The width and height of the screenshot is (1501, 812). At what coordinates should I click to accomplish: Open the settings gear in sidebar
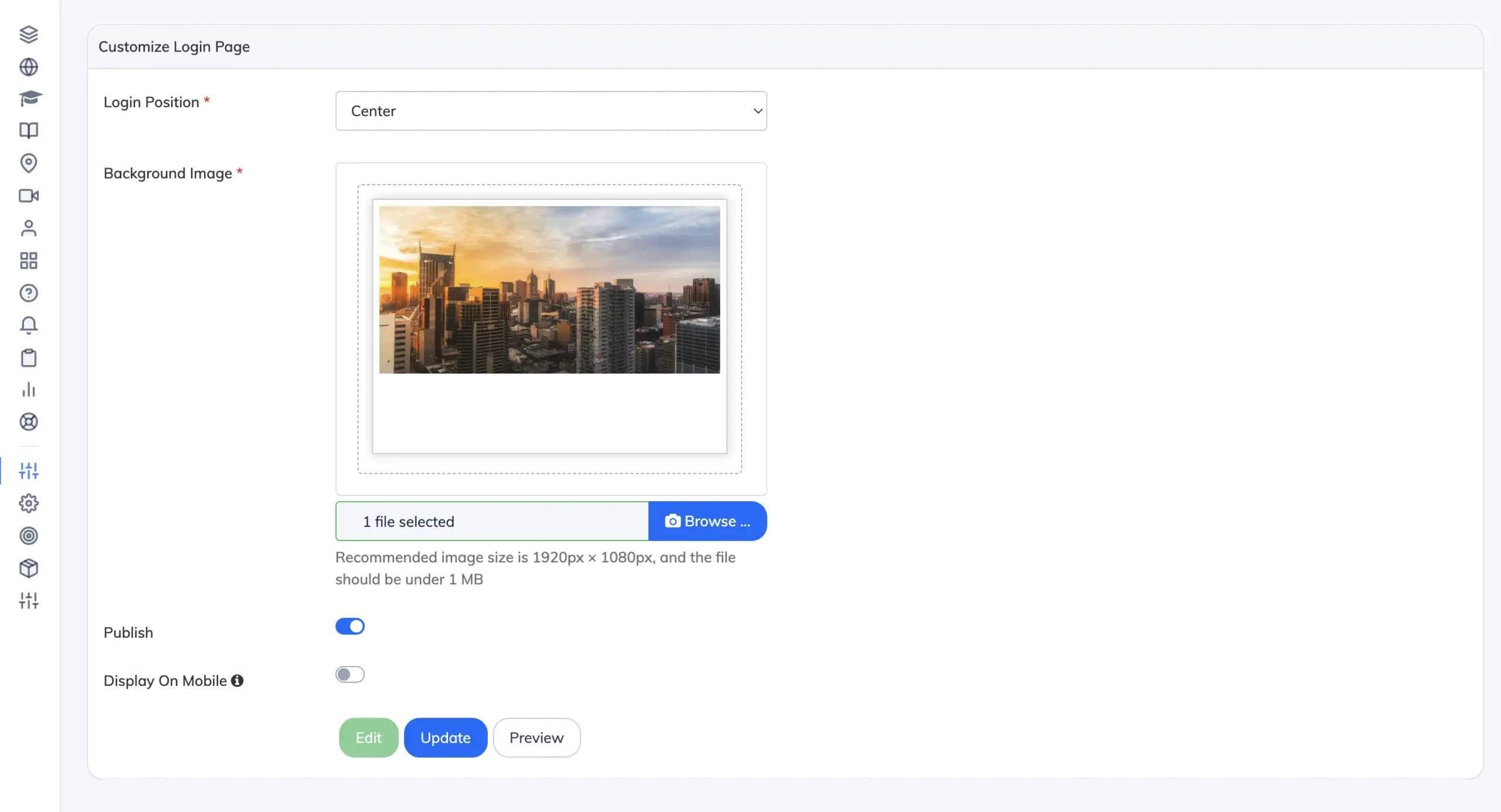29,502
